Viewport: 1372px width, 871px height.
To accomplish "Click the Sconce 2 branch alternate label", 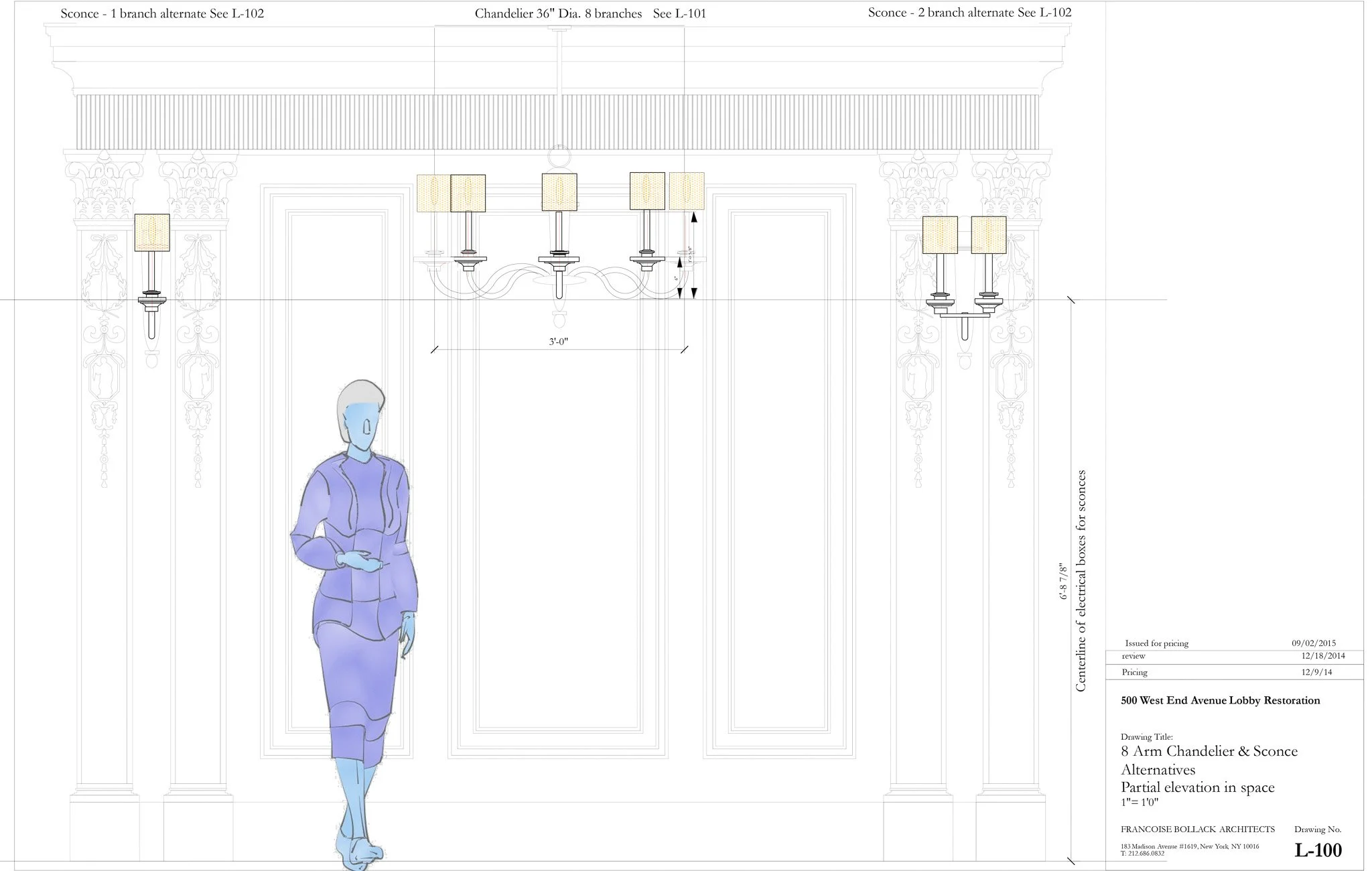I will tap(969, 13).
